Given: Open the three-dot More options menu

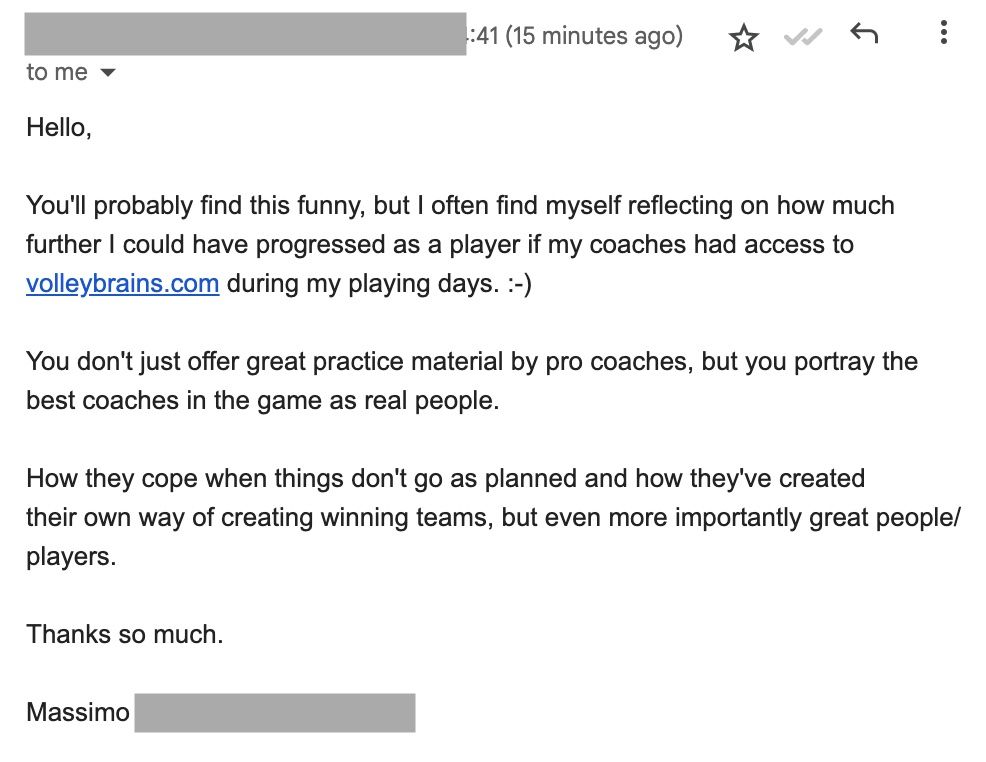Looking at the screenshot, I should (x=943, y=32).
